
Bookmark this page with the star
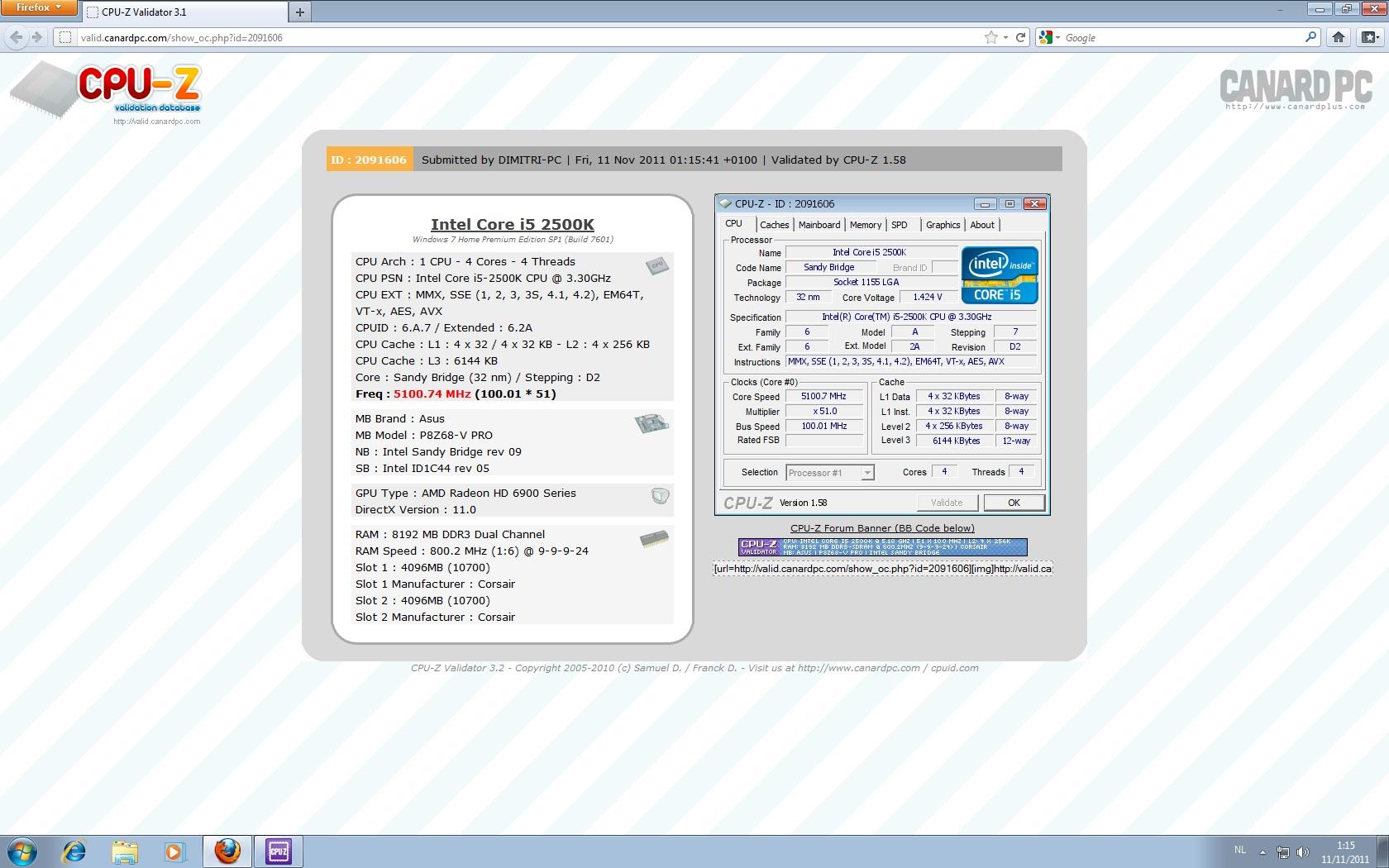click(x=990, y=37)
